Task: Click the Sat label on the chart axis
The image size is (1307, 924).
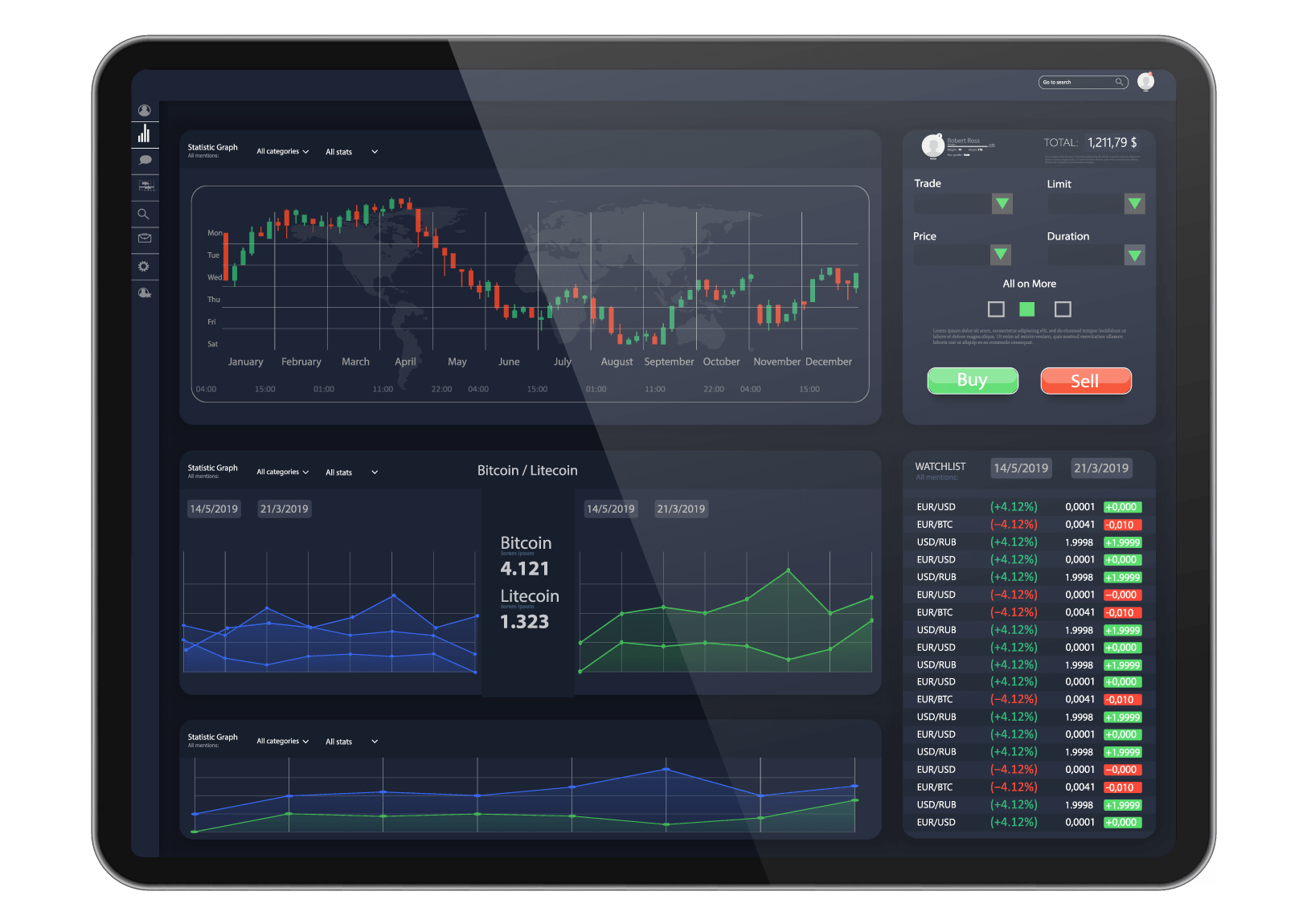Action: (212, 344)
